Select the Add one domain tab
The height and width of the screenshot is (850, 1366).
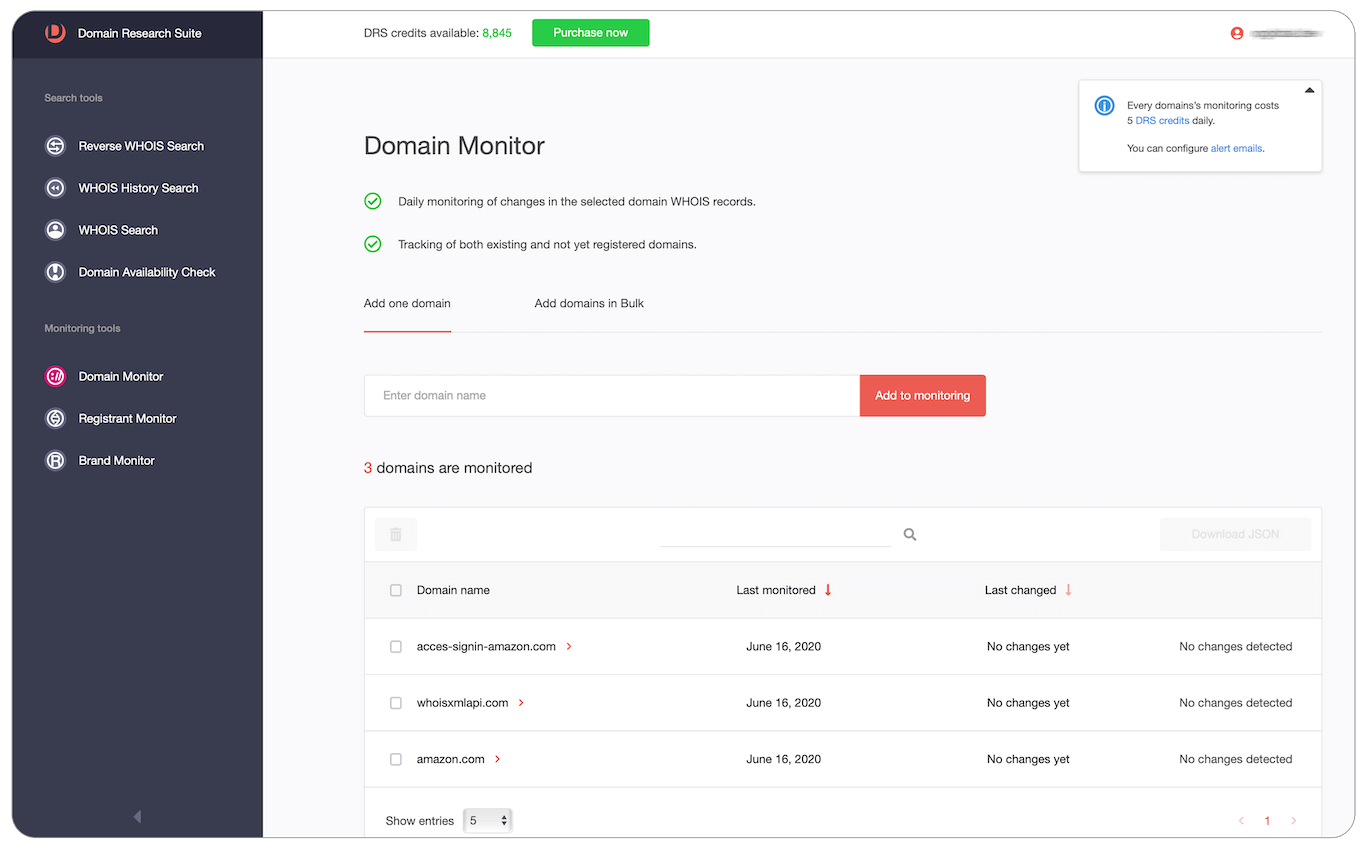tap(407, 303)
